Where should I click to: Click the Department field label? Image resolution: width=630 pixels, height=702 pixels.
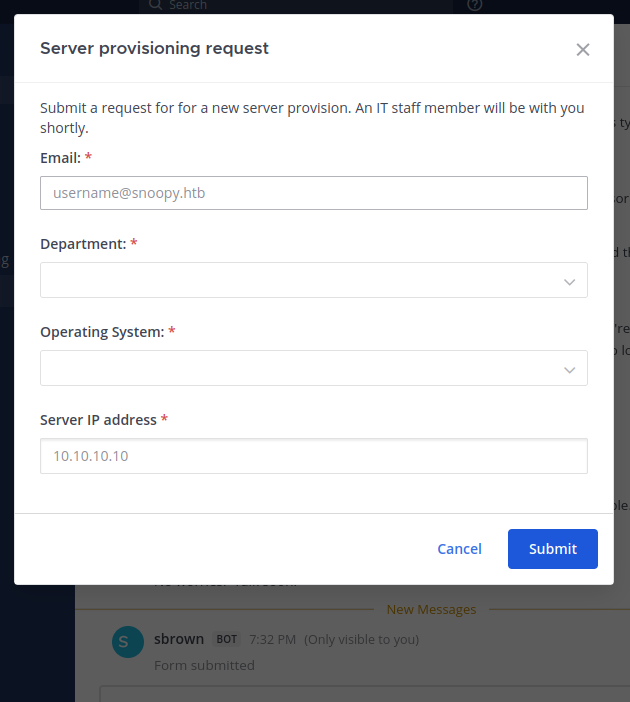pos(83,244)
